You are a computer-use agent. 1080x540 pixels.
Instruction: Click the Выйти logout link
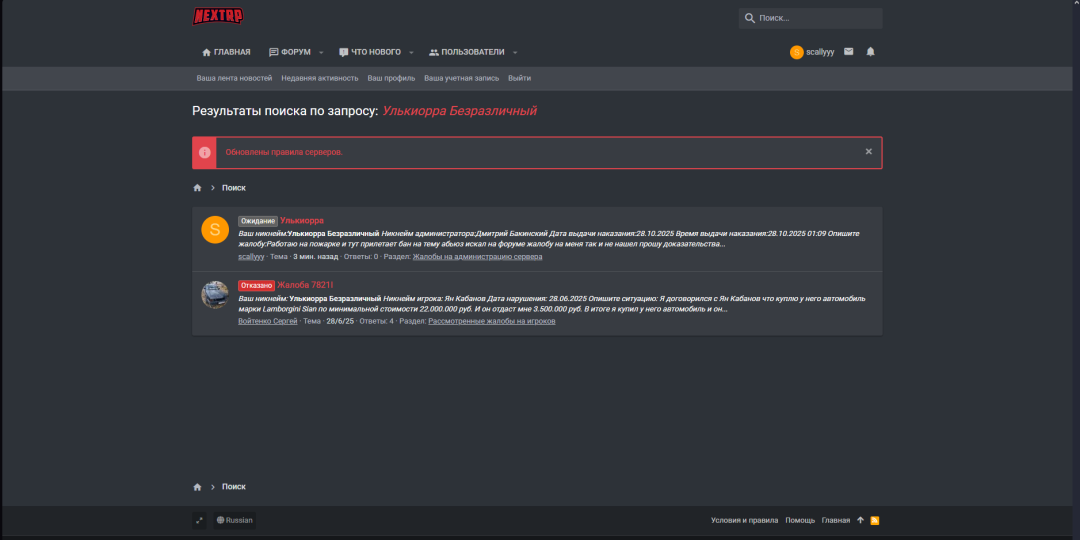(519, 78)
